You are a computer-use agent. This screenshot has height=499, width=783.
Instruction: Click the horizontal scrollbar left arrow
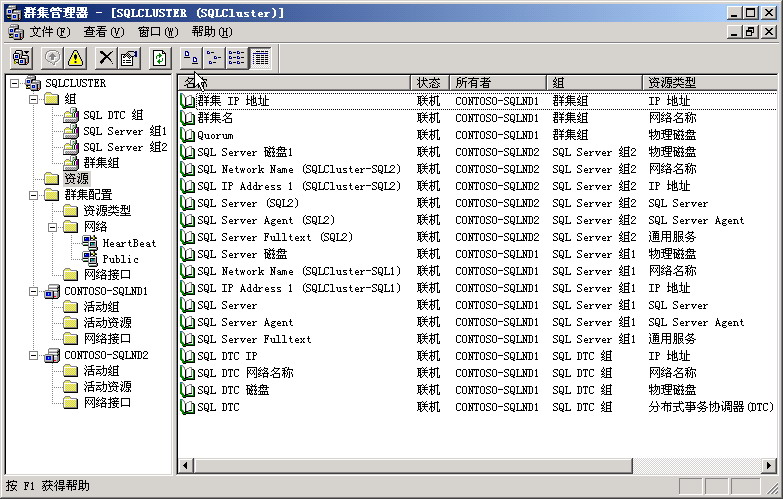coord(186,466)
